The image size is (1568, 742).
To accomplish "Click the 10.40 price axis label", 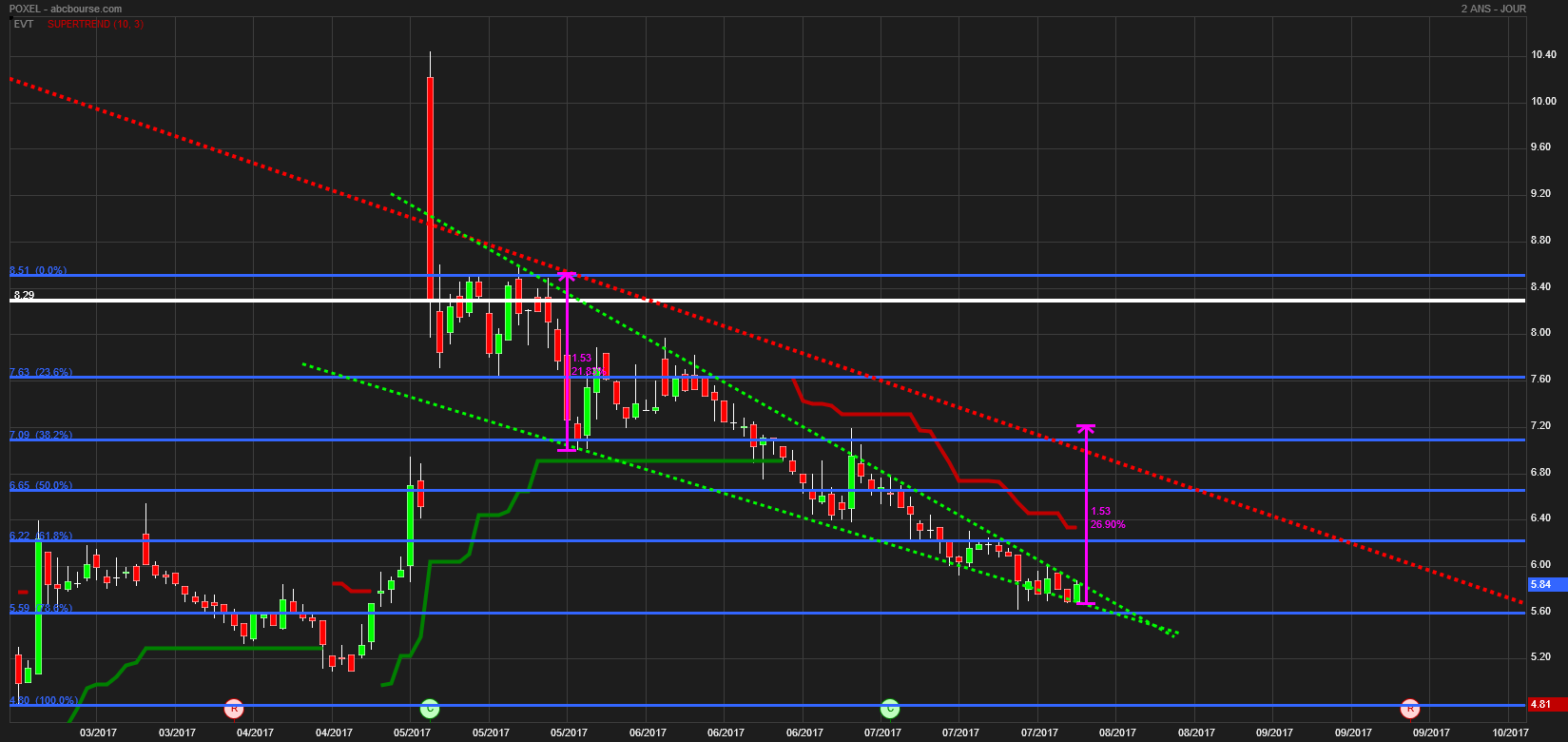I will [x=1543, y=55].
